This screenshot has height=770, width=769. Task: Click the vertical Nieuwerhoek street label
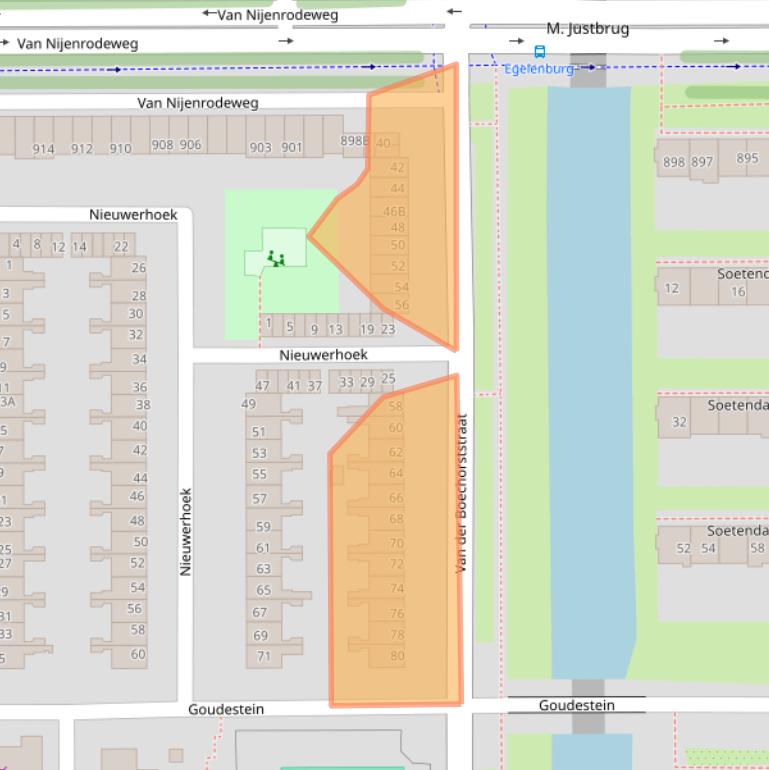[186, 531]
